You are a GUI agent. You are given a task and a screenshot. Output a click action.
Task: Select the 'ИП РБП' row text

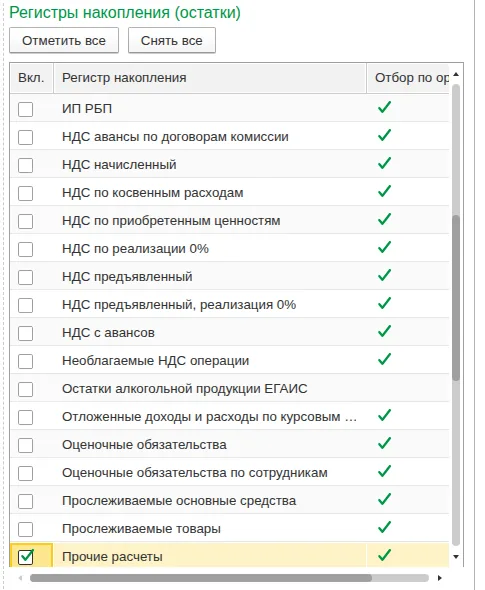coord(87,109)
